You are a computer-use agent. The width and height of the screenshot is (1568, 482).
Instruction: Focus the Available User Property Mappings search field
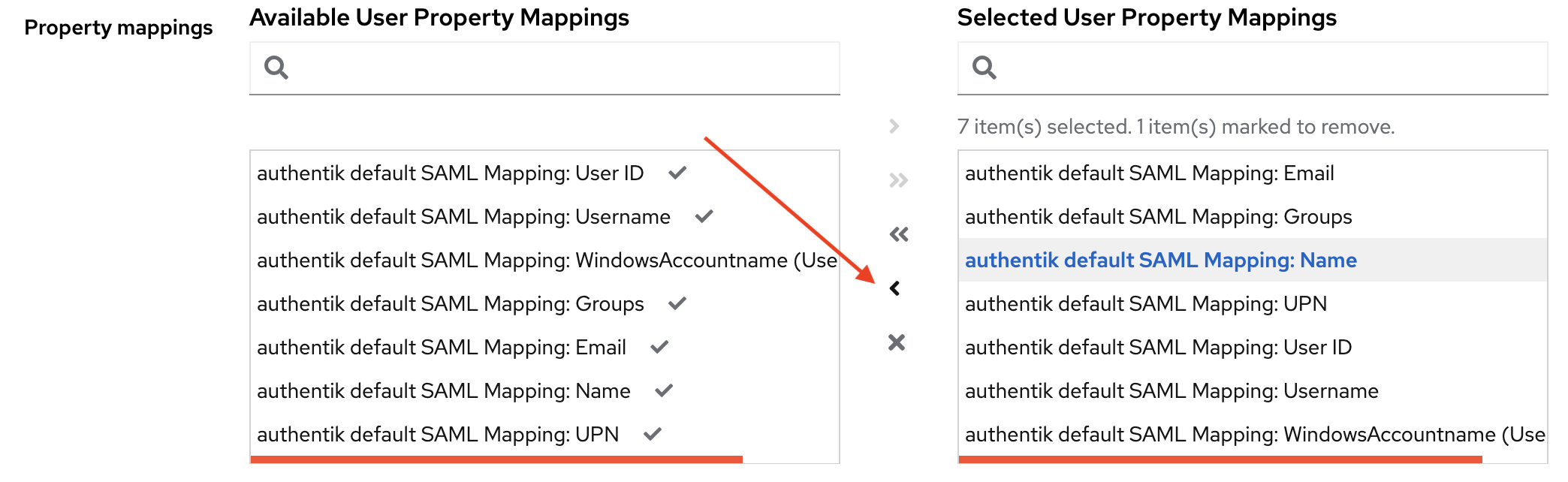click(x=544, y=68)
